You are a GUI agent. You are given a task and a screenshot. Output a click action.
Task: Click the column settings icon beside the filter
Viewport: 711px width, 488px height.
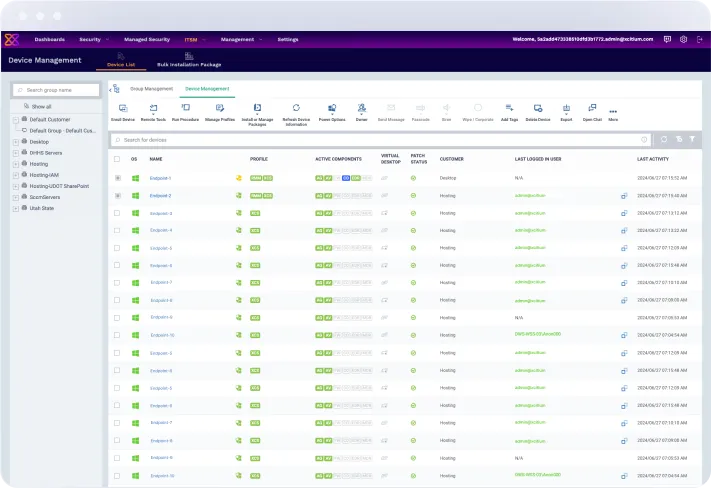679,139
